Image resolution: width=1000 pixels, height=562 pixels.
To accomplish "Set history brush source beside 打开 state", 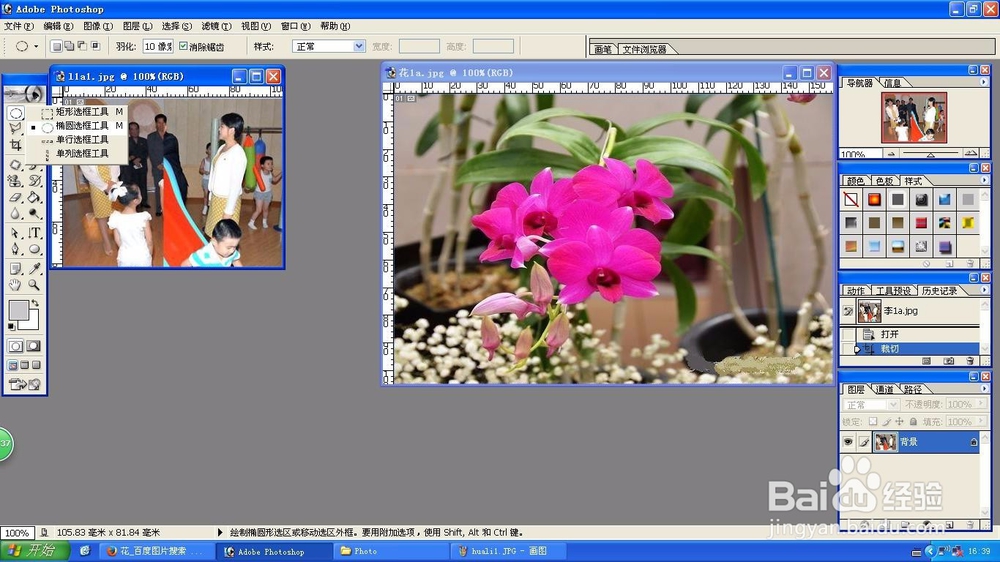I will (x=848, y=334).
